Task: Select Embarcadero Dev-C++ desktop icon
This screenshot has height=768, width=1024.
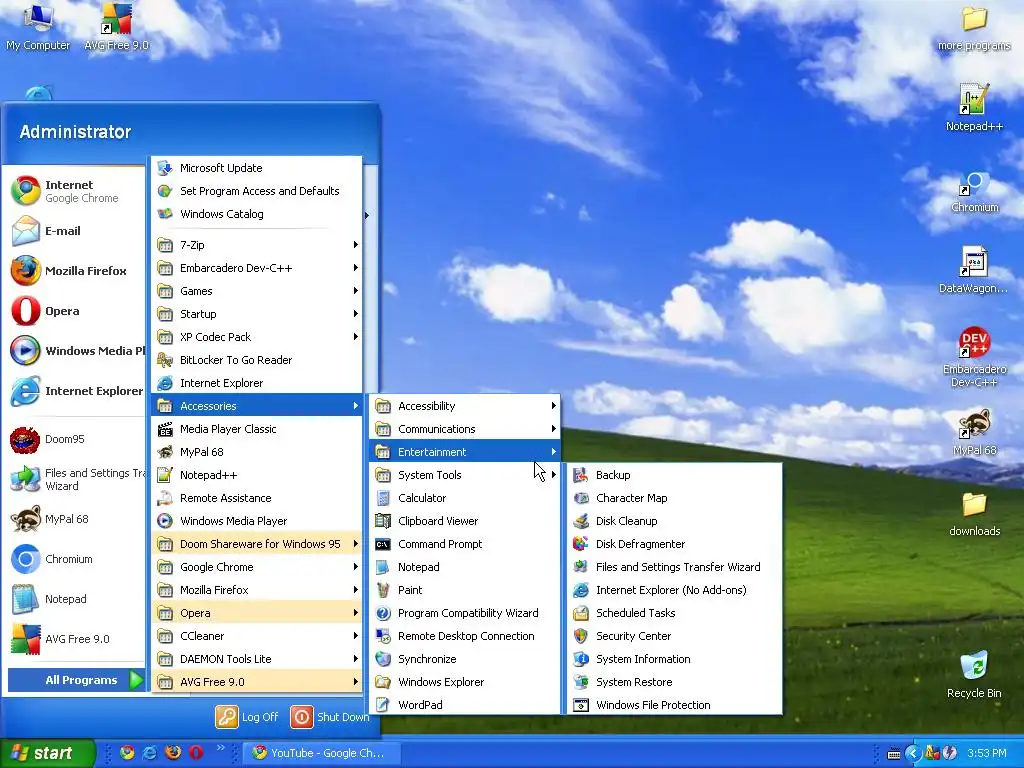Action: click(974, 357)
